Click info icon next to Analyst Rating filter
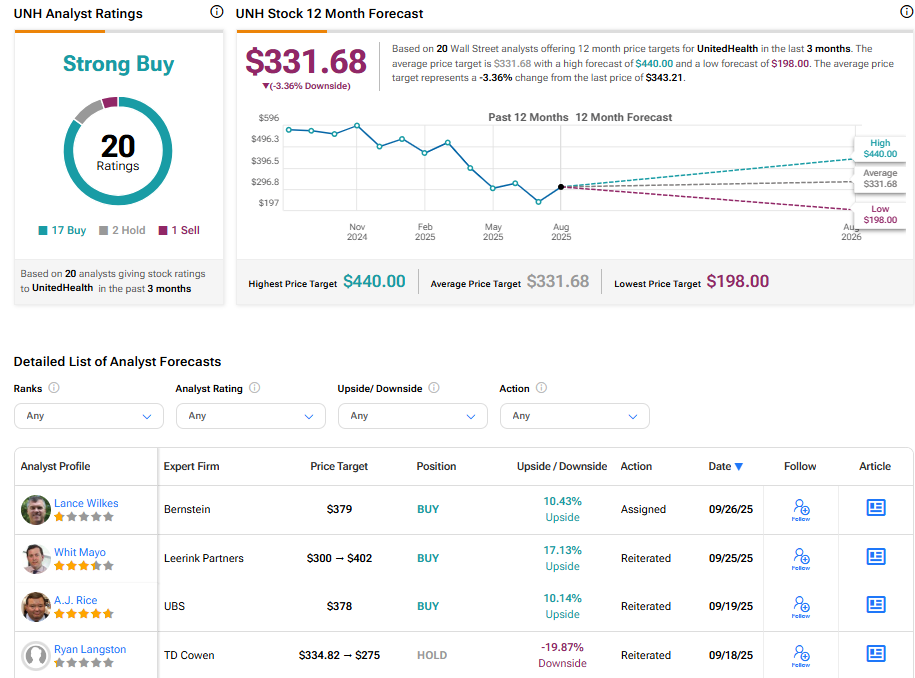 point(255,388)
